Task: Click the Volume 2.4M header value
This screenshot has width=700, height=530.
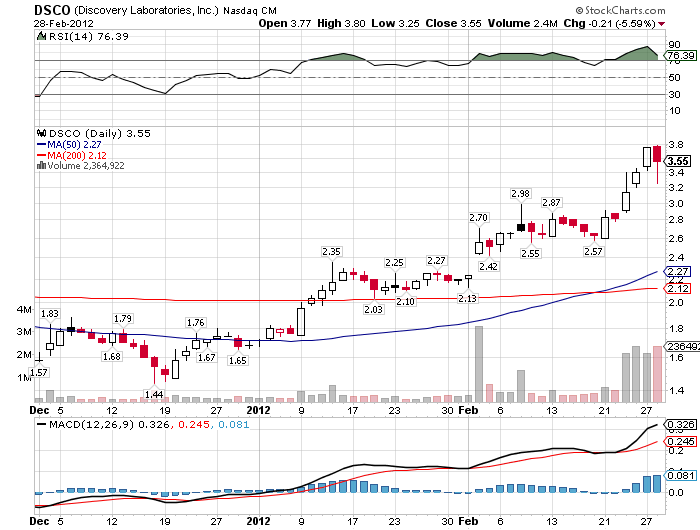Action: [522, 23]
